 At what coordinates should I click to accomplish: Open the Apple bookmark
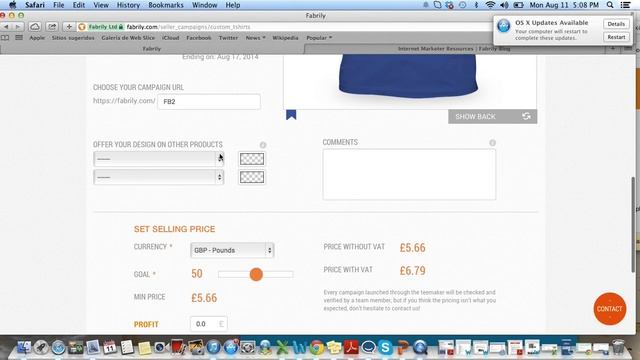(x=37, y=38)
